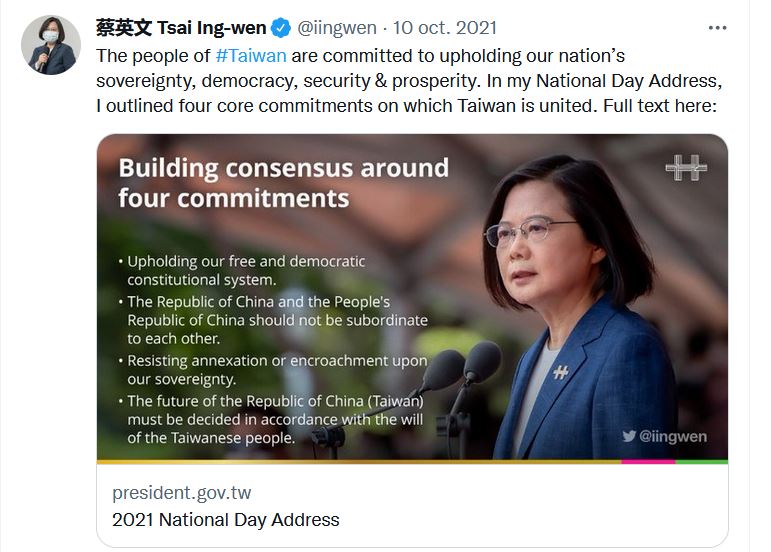The image size is (771, 552).
Task: Click the hash-shaped pin on the blue jacket
Action: coord(560,372)
